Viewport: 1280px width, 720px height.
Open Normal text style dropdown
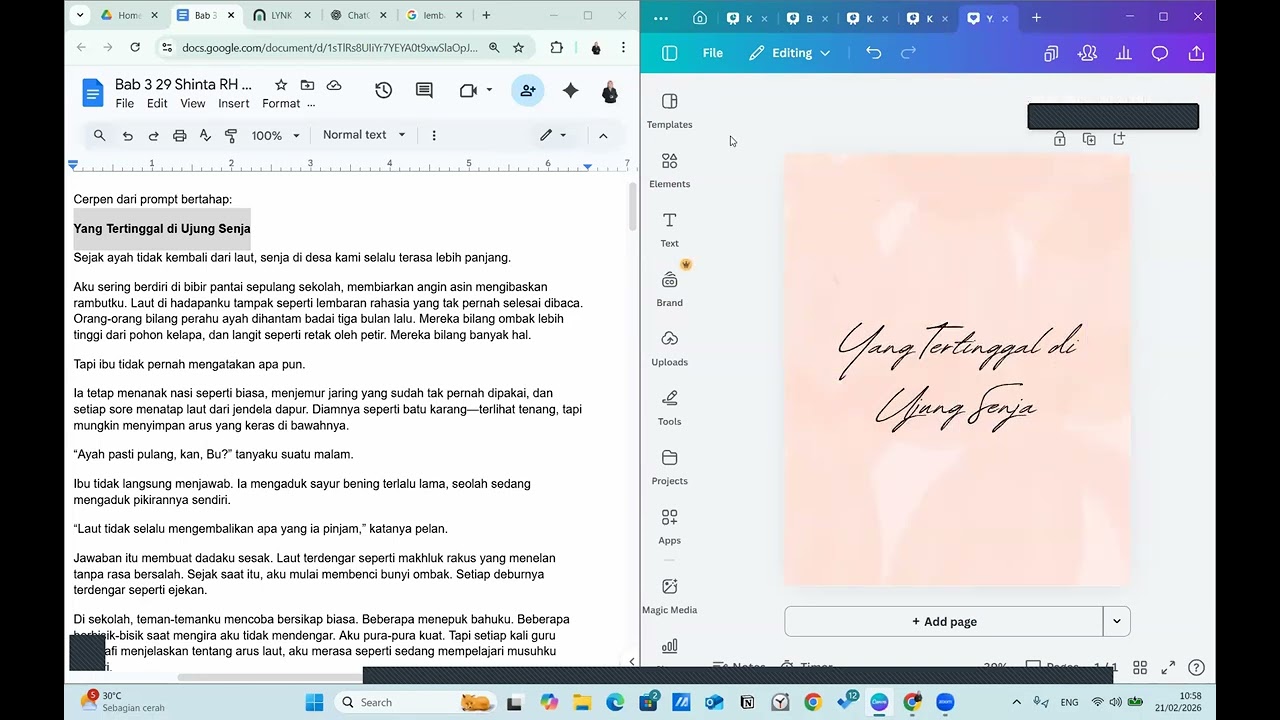(x=364, y=135)
